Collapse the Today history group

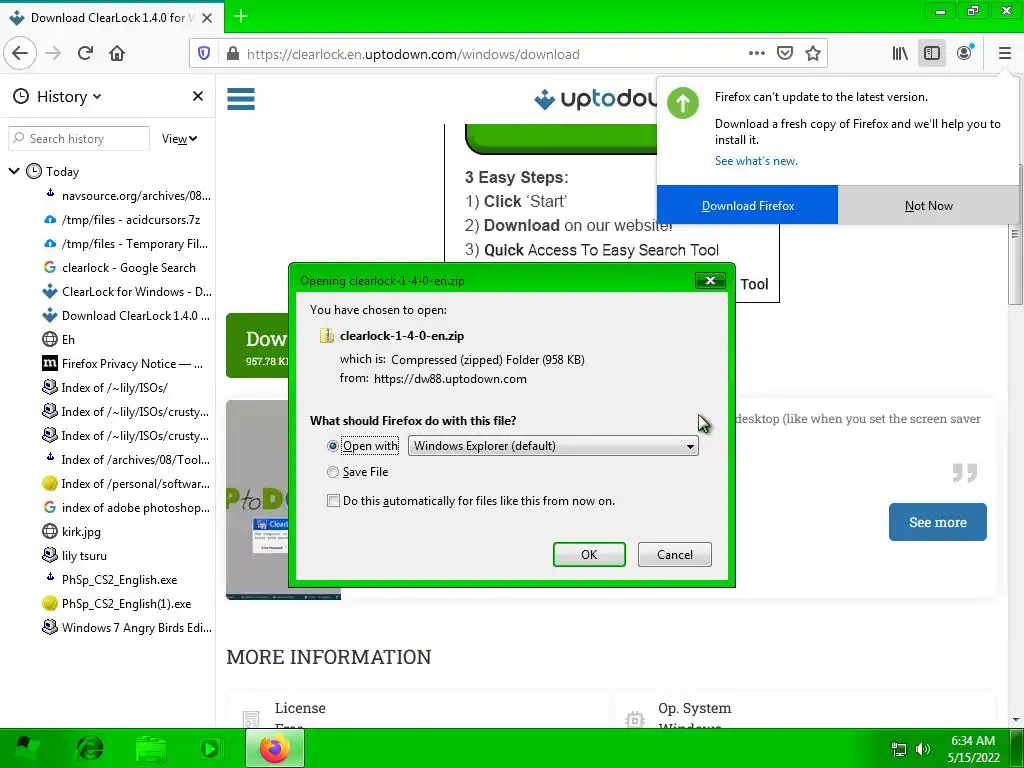point(14,171)
